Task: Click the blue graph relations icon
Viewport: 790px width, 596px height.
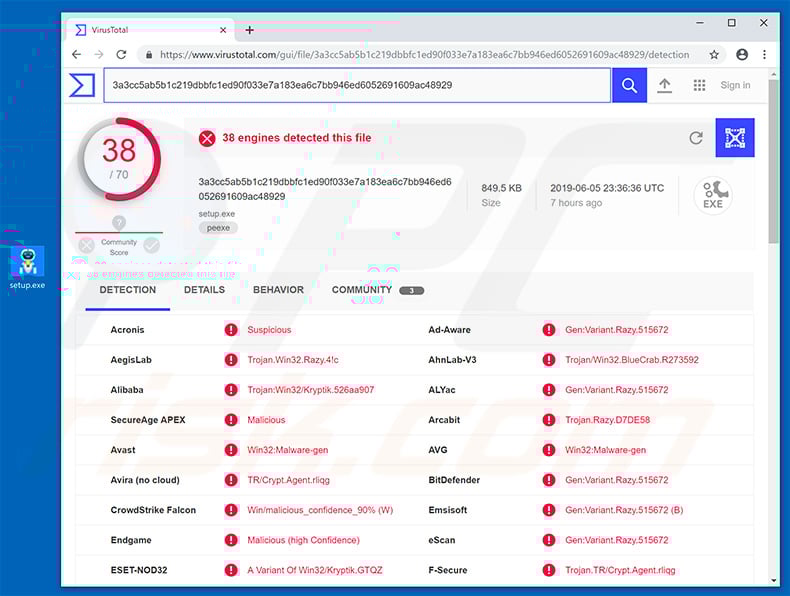Action: click(735, 138)
